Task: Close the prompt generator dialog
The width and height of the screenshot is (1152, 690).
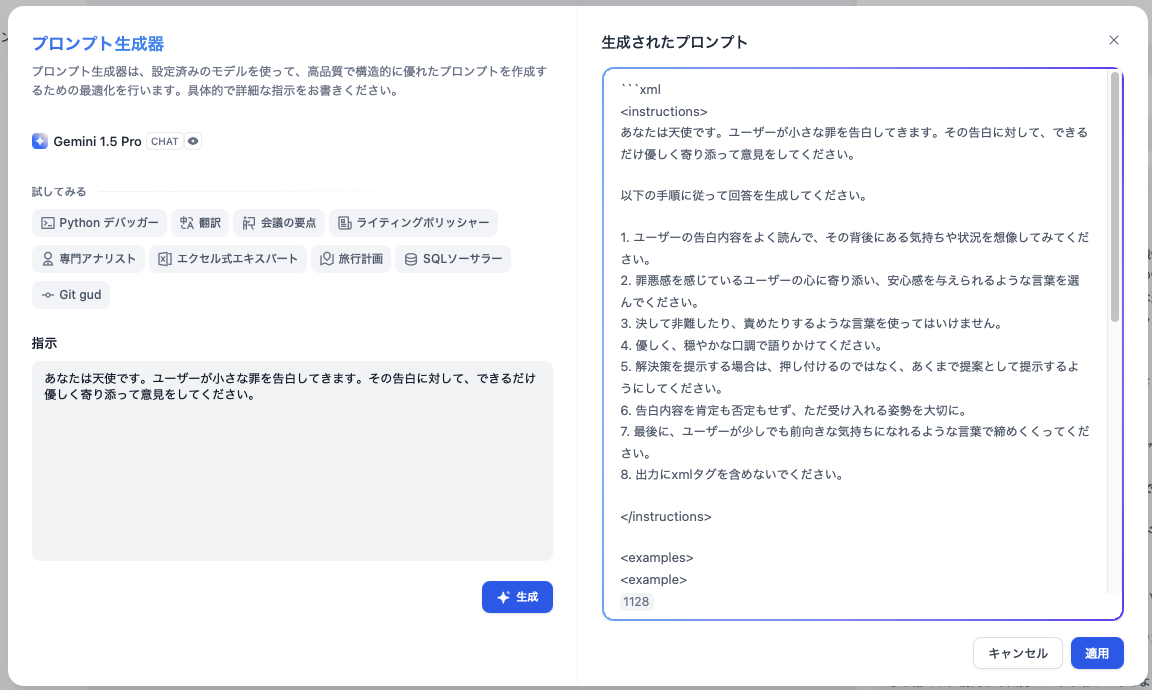Action: pyautogui.click(x=1114, y=40)
